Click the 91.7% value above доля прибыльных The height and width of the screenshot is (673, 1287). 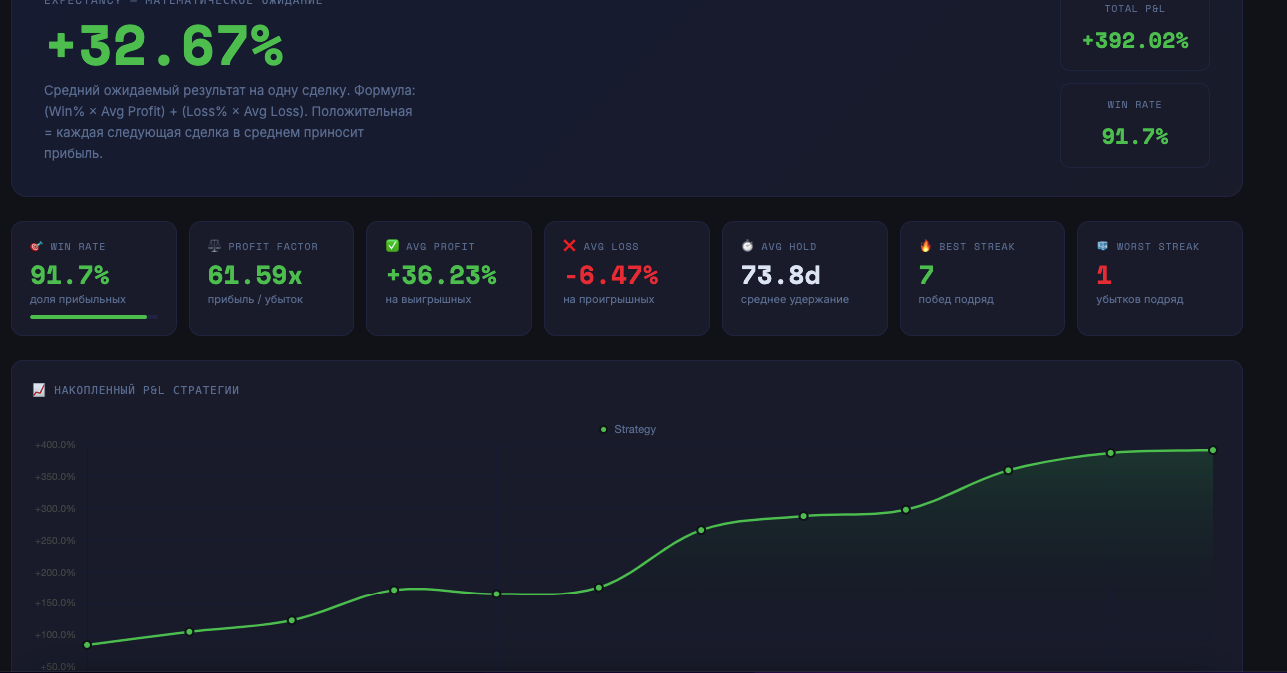tap(70, 275)
